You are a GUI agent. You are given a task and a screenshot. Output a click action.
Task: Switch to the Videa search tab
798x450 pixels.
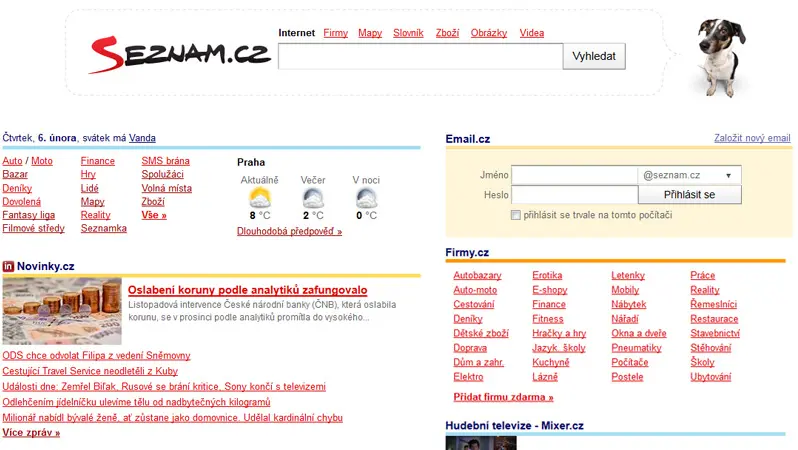(532, 33)
